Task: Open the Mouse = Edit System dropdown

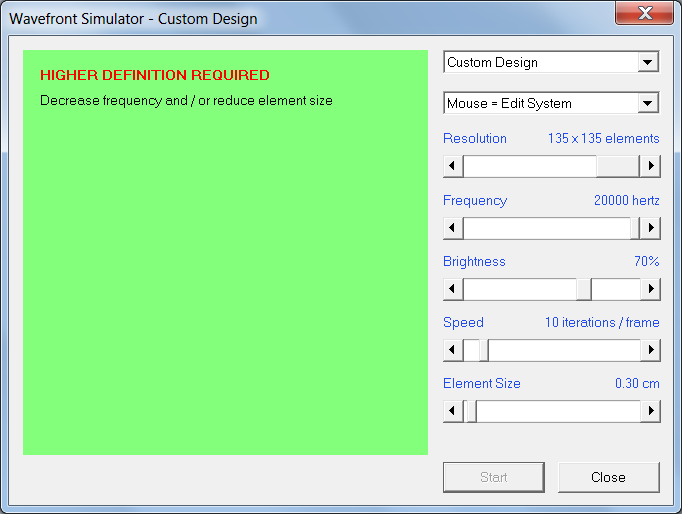Action: (551, 103)
